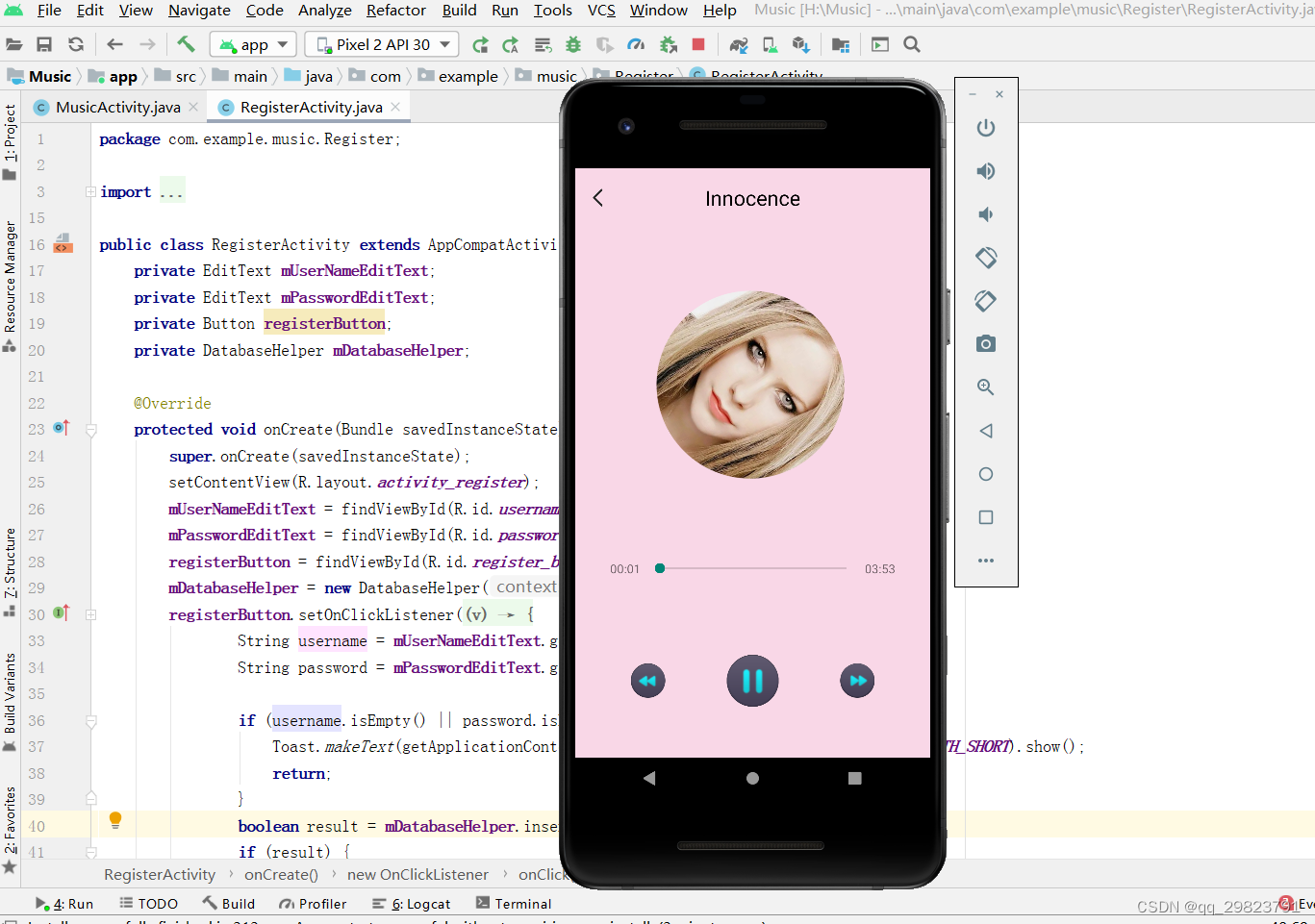Image resolution: width=1315 pixels, height=924 pixels.
Task: Collapse the fold marker at line 41
Action: tap(91, 852)
